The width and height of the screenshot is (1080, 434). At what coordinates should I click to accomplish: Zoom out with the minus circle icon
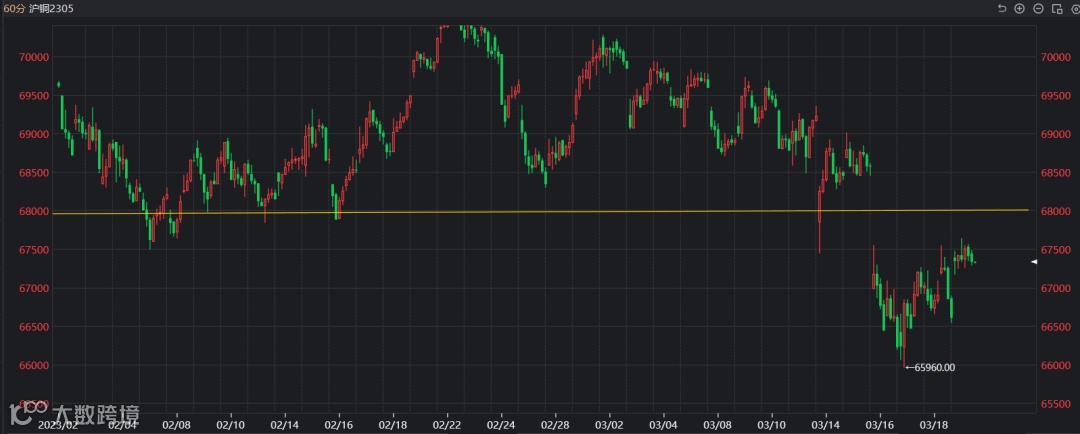tap(1039, 9)
